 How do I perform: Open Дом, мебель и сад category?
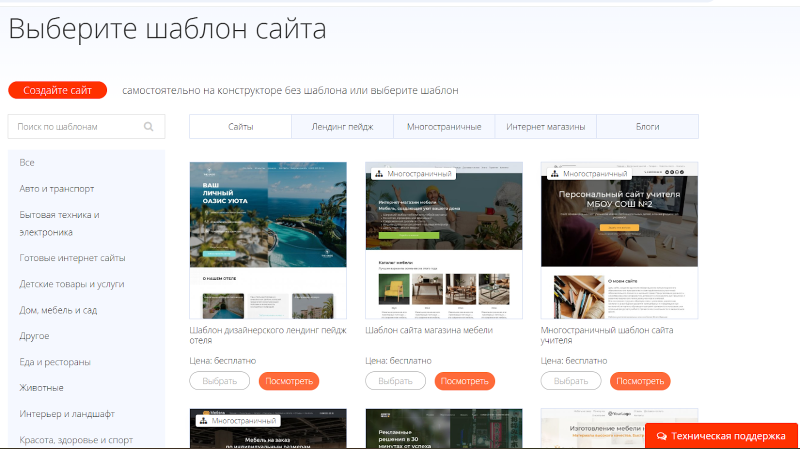58,310
